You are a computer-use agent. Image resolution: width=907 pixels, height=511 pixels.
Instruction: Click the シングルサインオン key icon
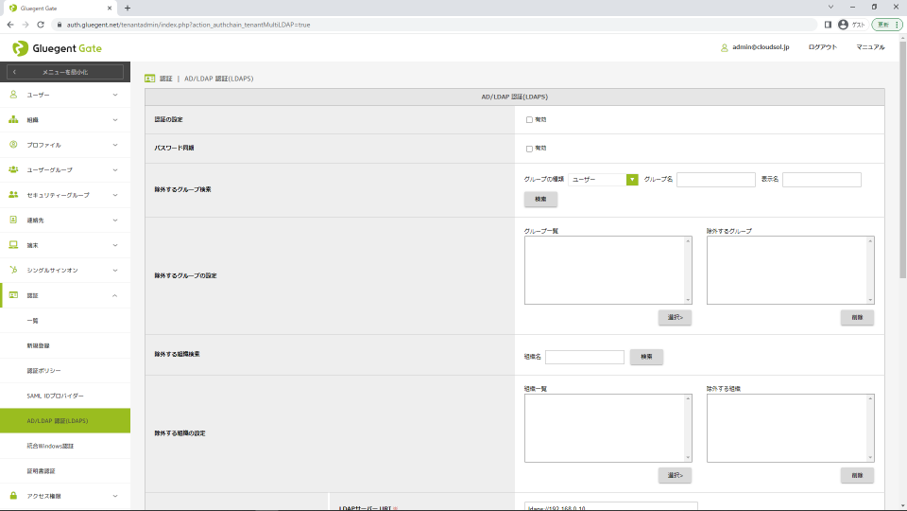[x=14, y=270]
